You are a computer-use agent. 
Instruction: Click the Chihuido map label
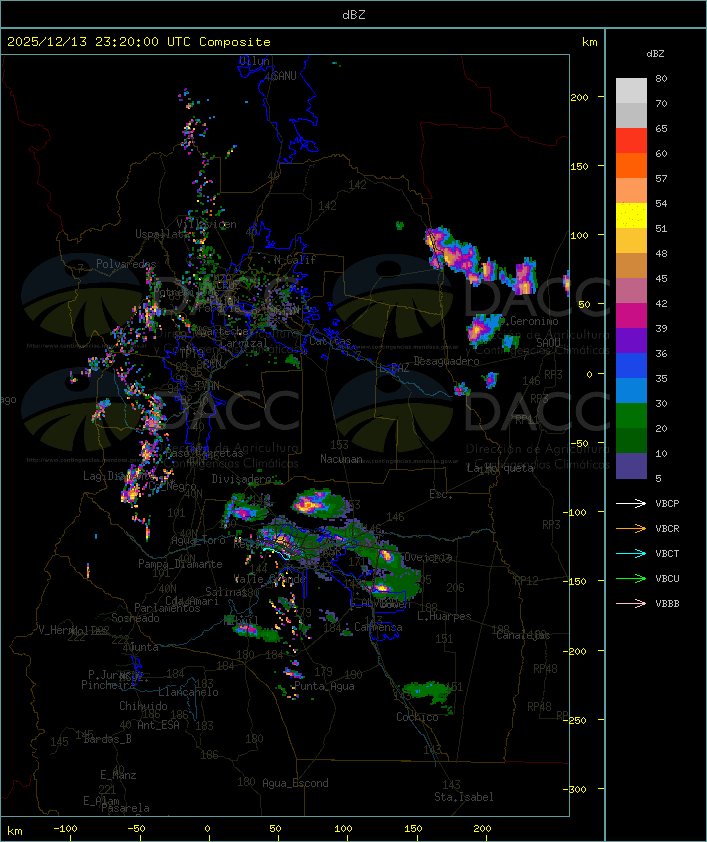point(143,706)
